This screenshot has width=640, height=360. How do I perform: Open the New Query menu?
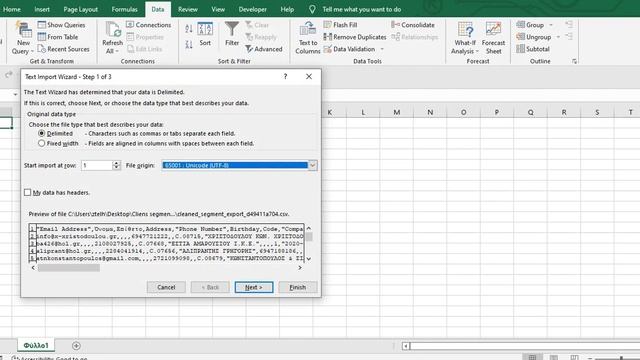[23, 38]
